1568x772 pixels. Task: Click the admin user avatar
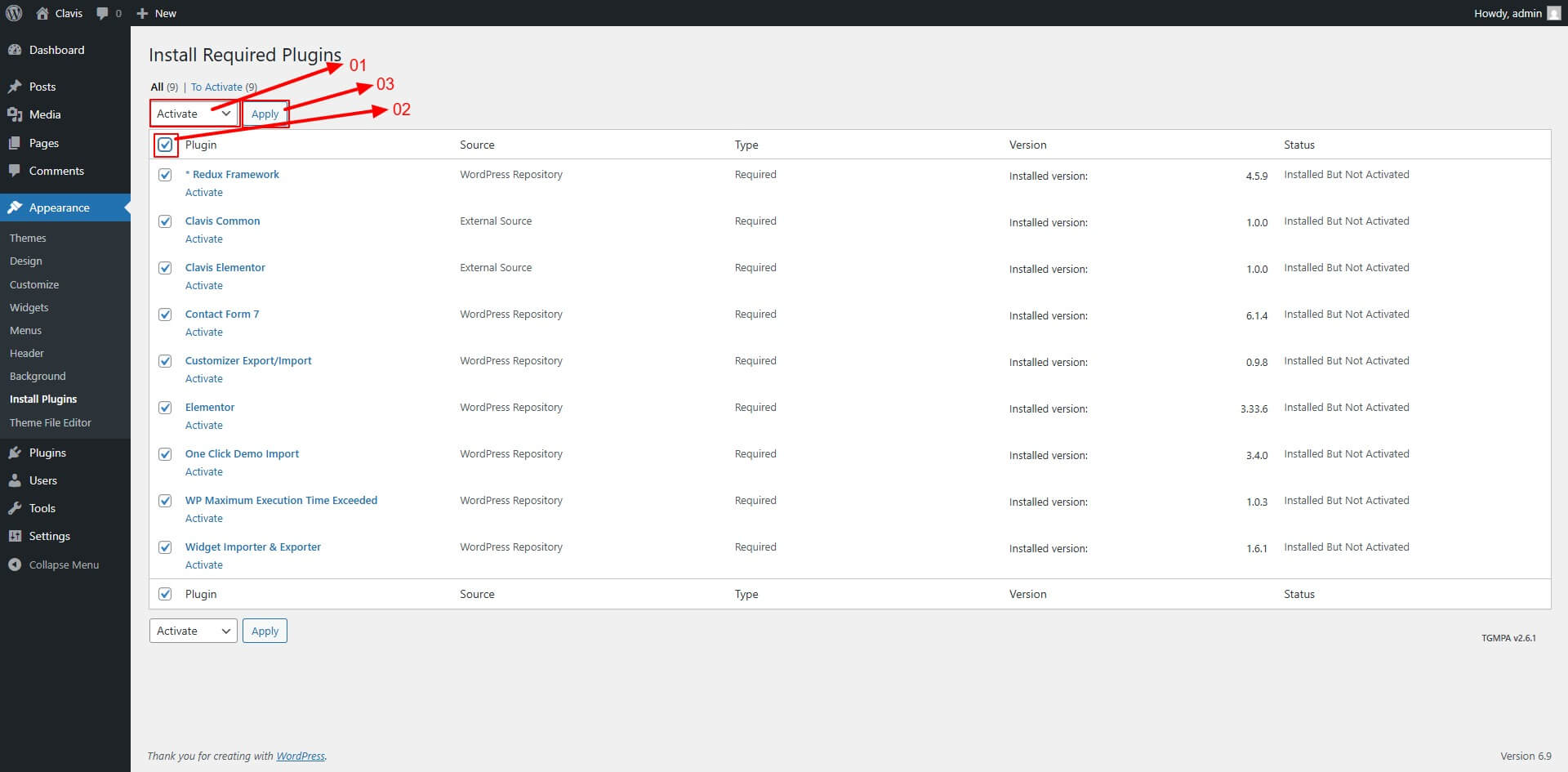(x=1553, y=13)
